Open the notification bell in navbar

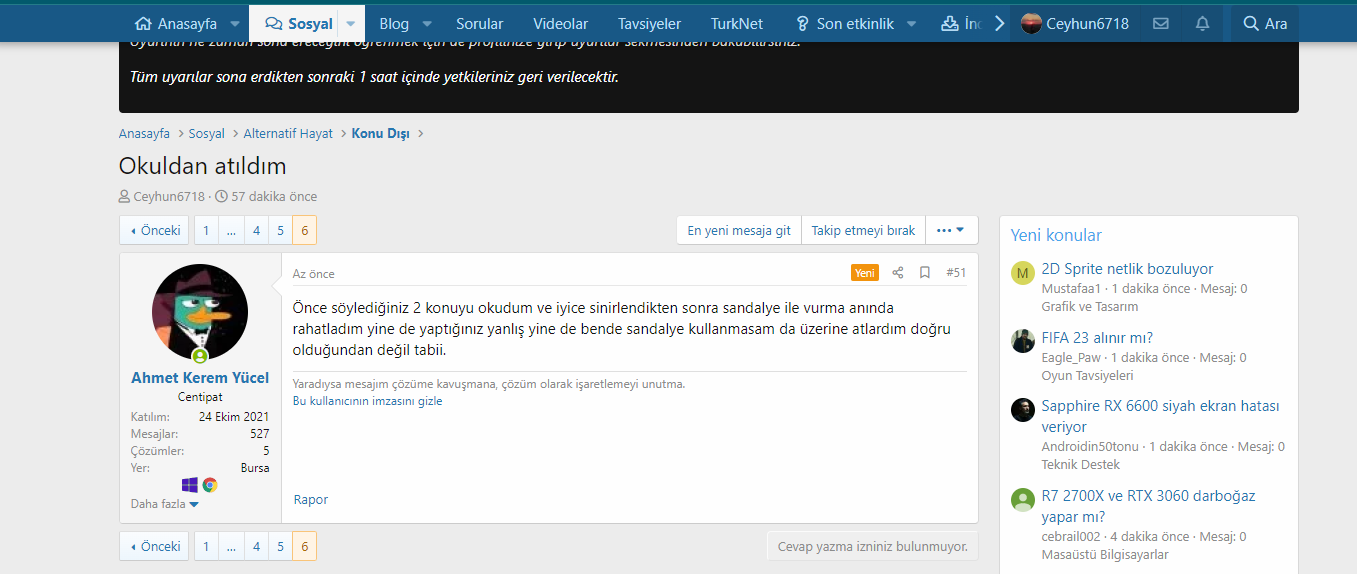1202,23
